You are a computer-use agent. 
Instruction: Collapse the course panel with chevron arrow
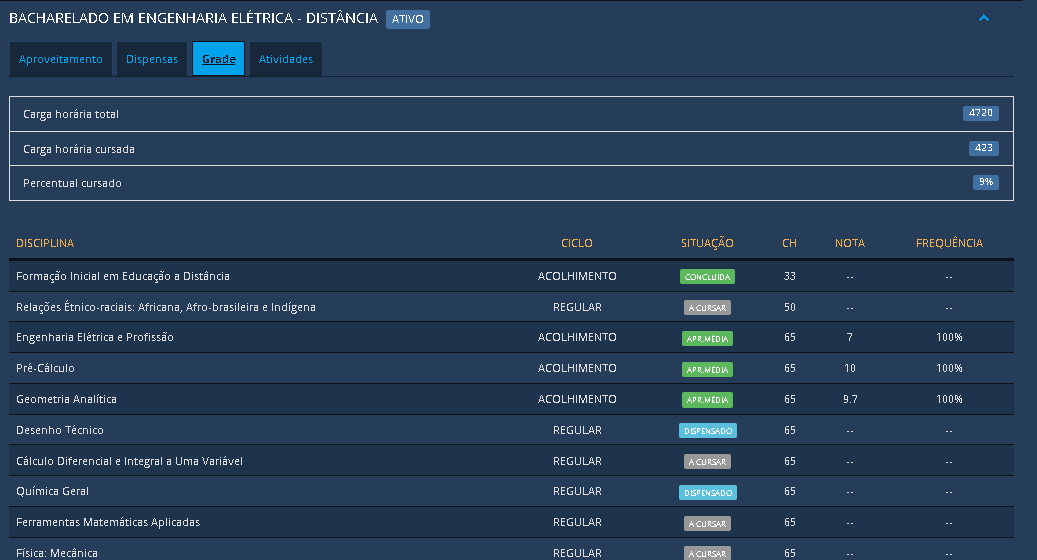coord(983,18)
